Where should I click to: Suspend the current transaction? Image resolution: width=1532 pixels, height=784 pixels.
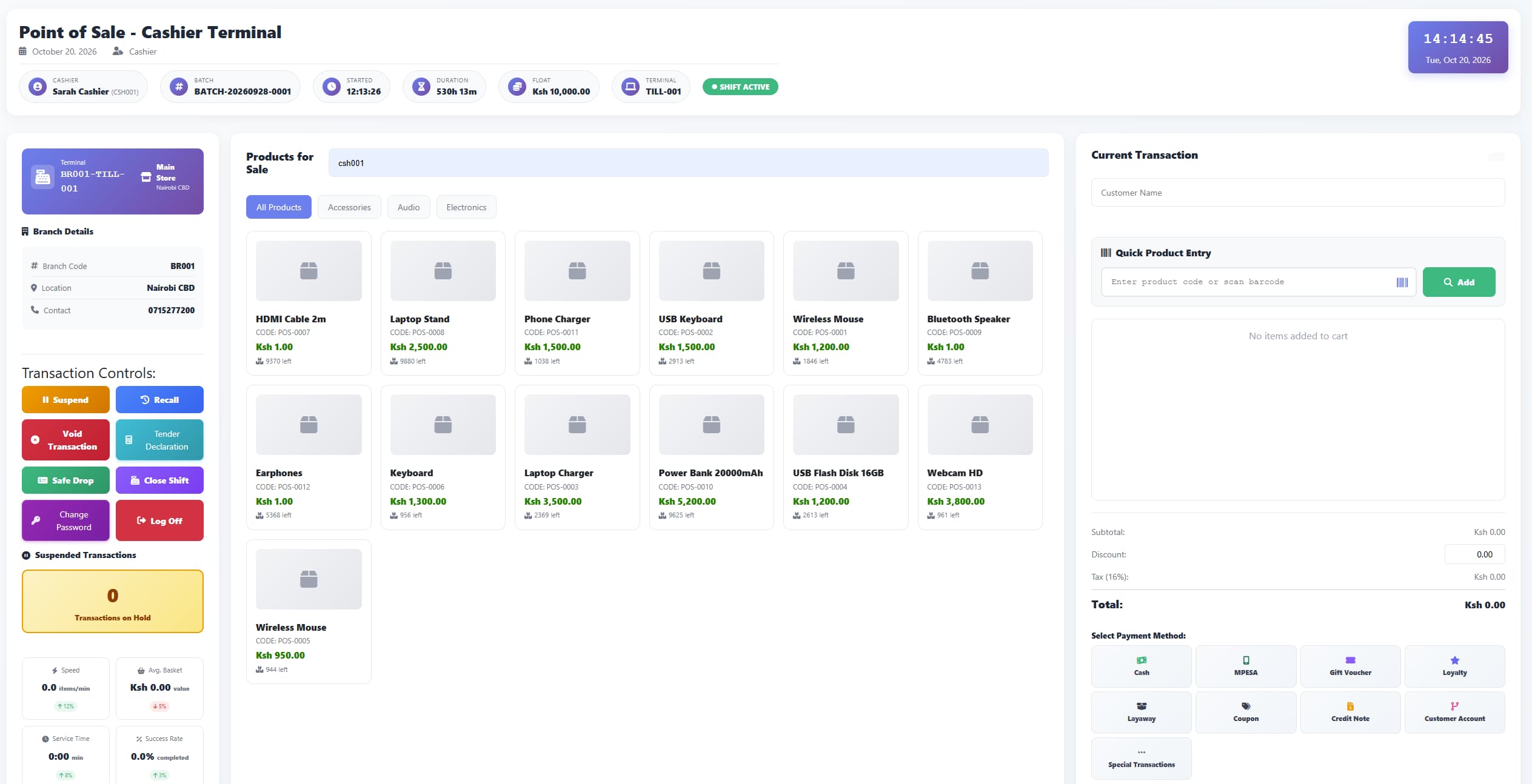click(x=65, y=400)
